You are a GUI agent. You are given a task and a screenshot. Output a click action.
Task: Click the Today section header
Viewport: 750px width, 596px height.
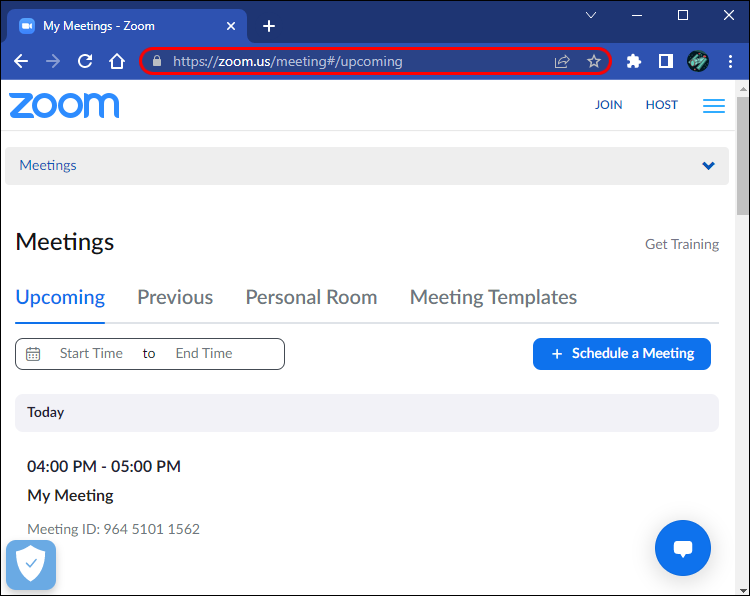pos(367,413)
